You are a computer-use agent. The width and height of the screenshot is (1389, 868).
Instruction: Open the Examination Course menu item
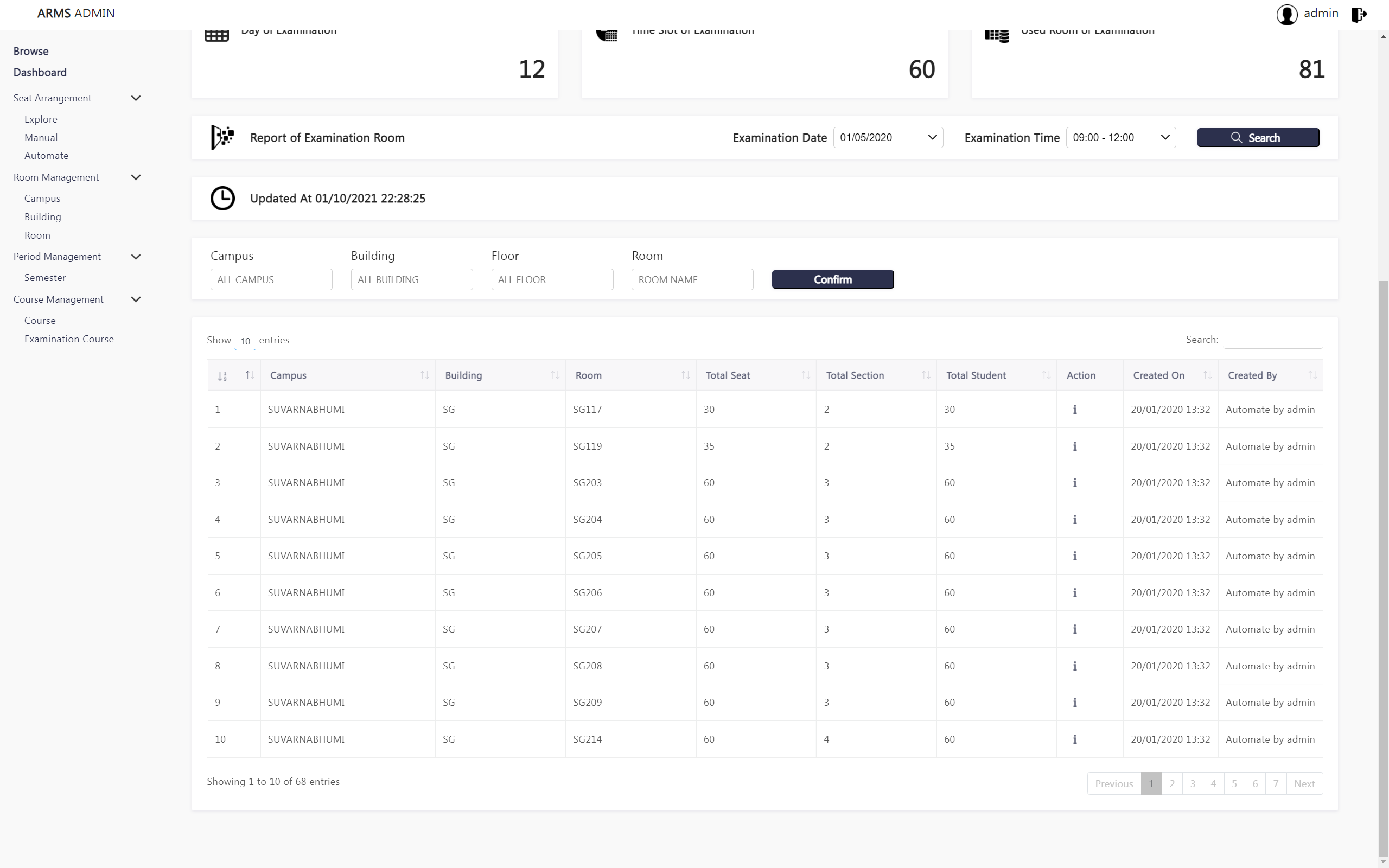pyautogui.click(x=69, y=339)
